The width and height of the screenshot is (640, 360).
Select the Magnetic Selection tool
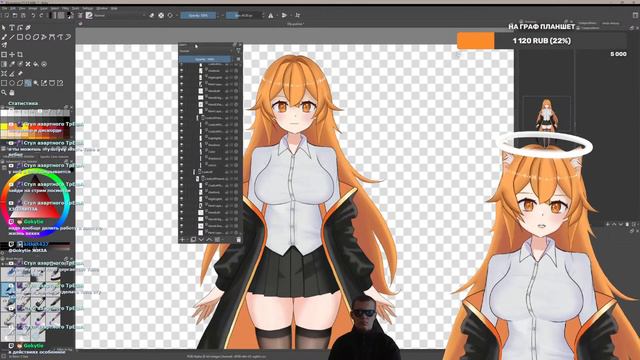pos(60,83)
